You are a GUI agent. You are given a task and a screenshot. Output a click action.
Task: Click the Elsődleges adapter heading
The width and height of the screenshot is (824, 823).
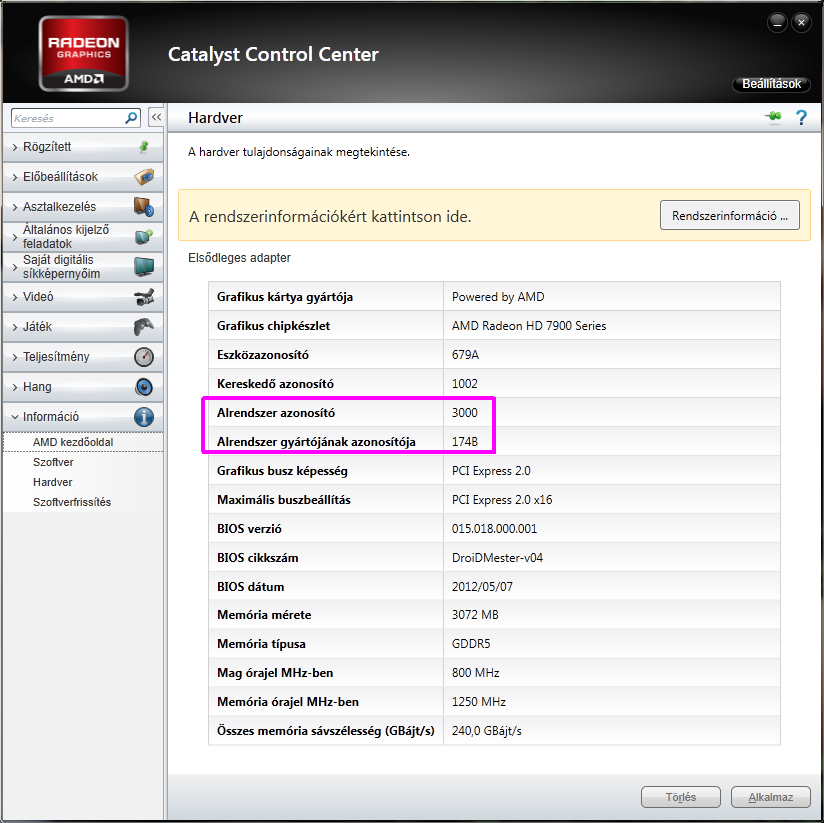tap(239, 258)
